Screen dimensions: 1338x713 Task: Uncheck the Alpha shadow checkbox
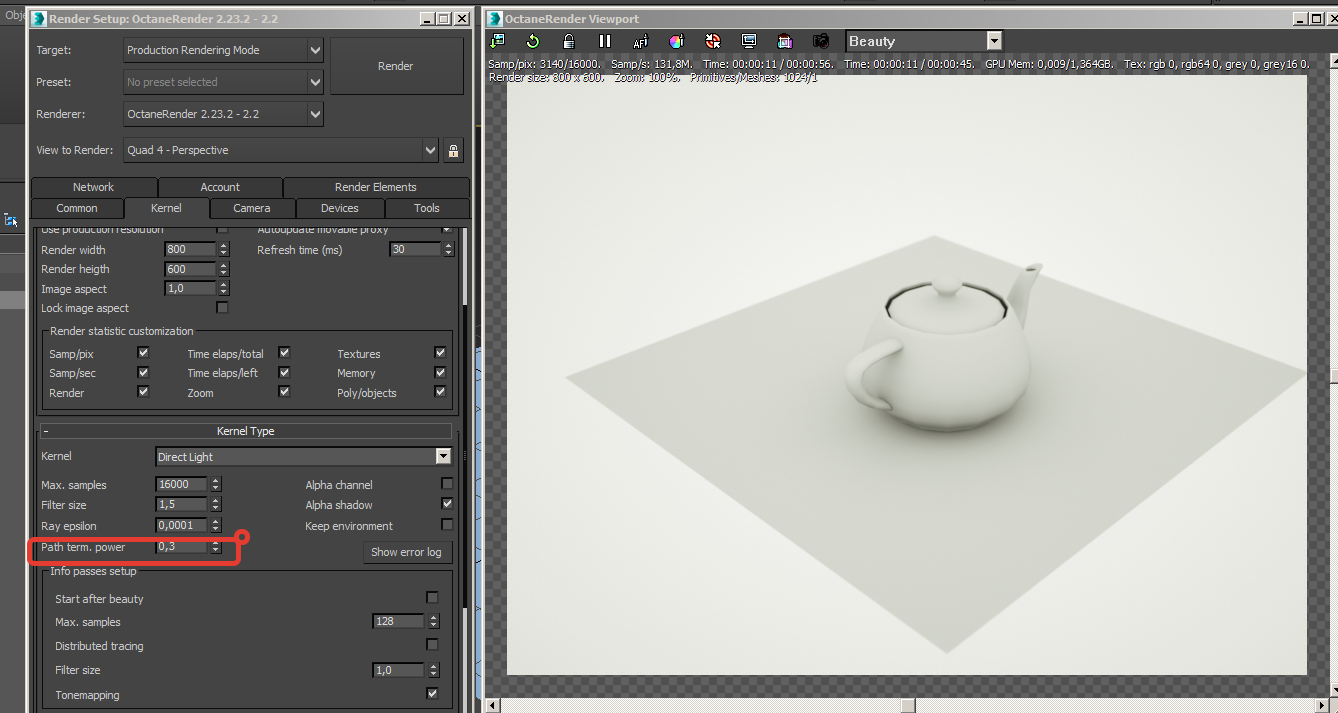[x=447, y=505]
